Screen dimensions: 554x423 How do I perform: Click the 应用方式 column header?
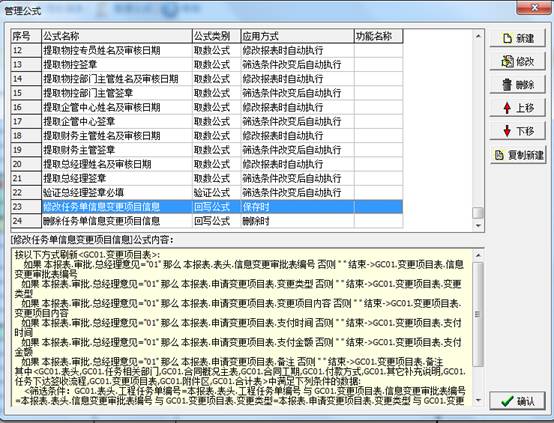[297, 36]
